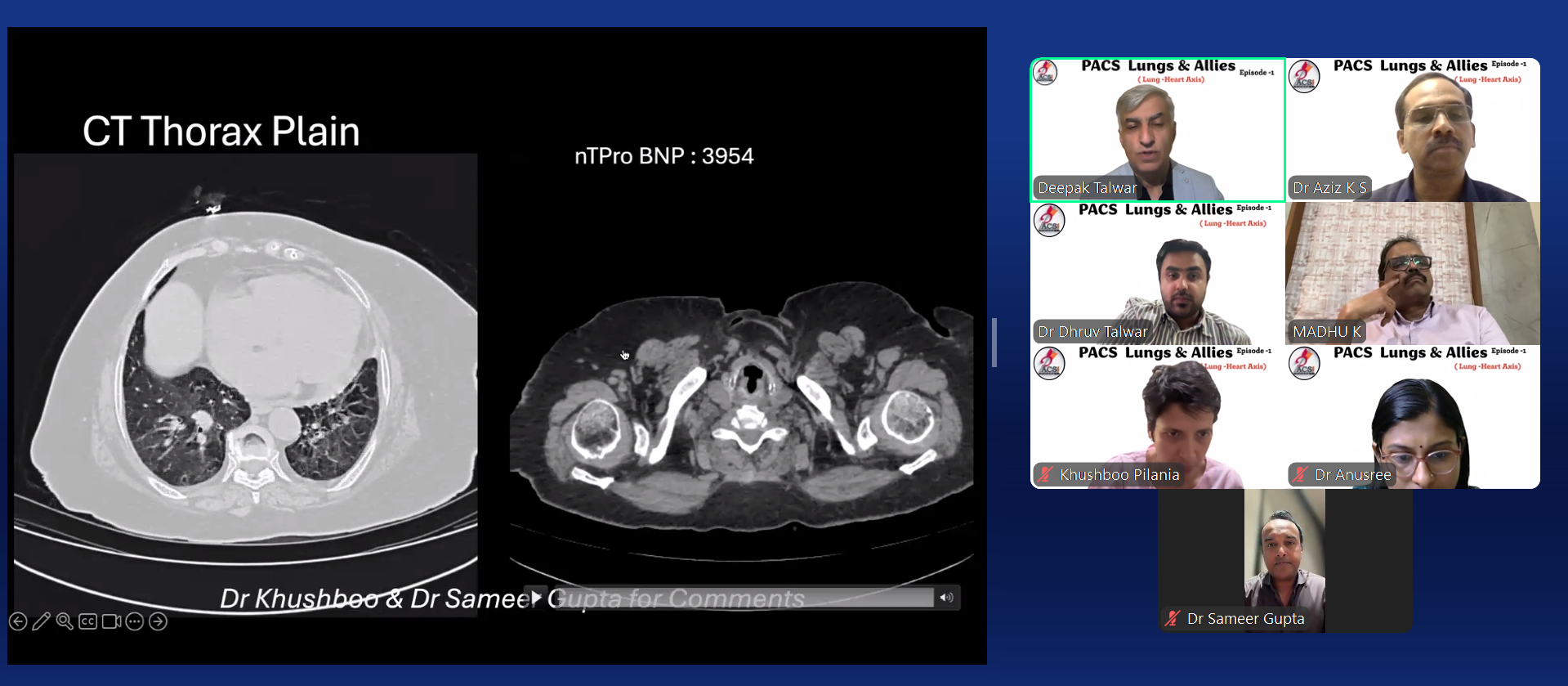Screen dimensions: 1568x686
Task: Select MADHU K participant video
Action: tap(1413, 273)
